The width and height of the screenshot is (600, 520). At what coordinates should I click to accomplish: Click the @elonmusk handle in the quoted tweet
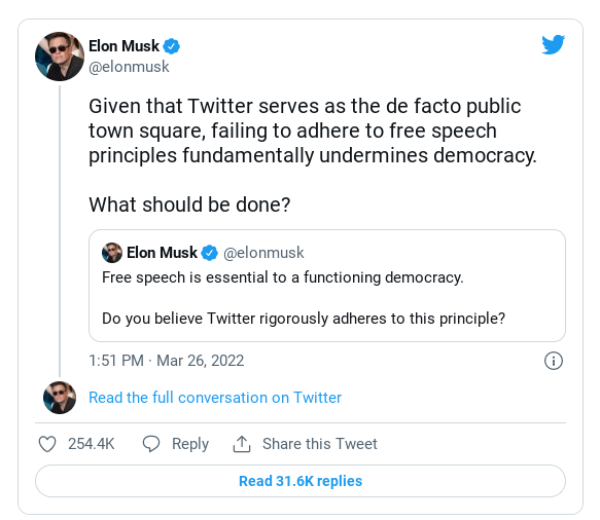pyautogui.click(x=264, y=253)
